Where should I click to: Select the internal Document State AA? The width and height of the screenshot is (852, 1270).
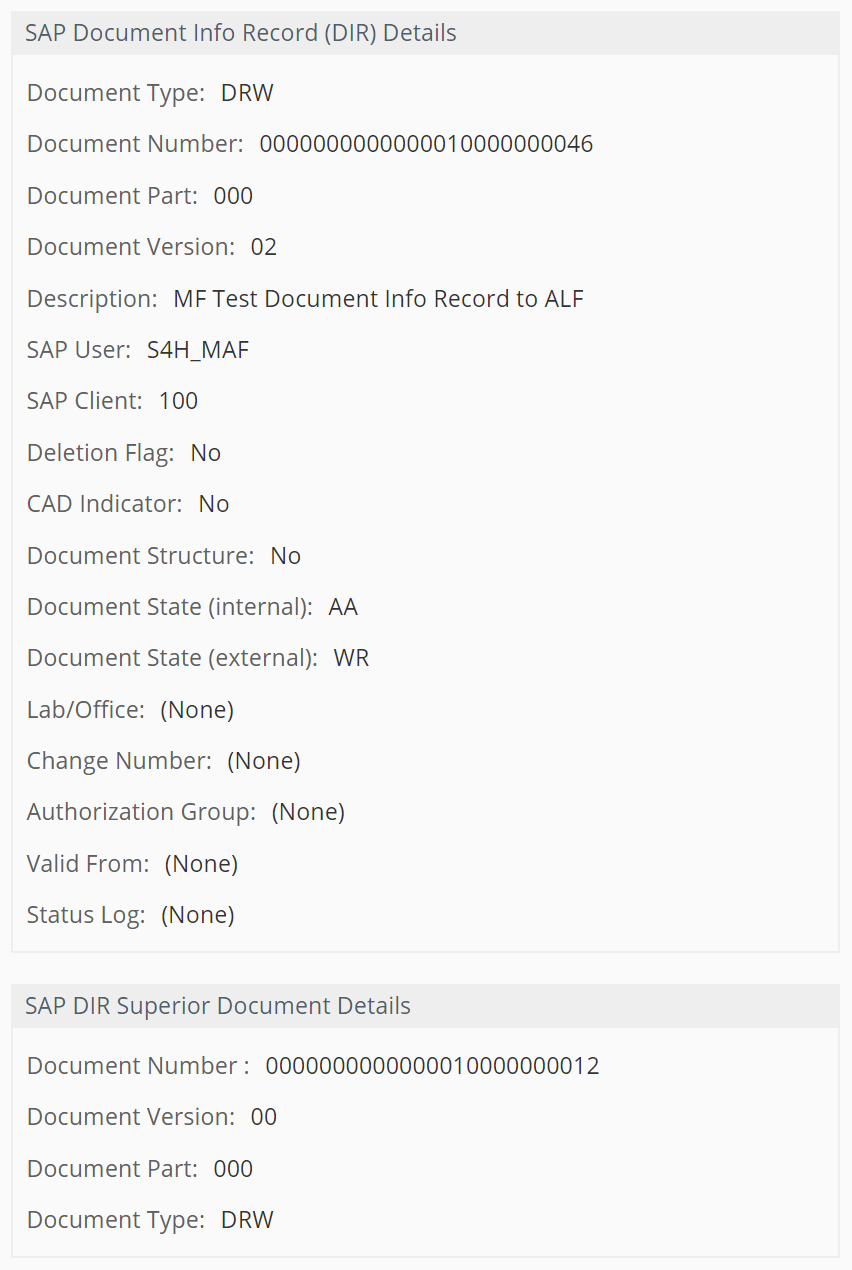342,606
